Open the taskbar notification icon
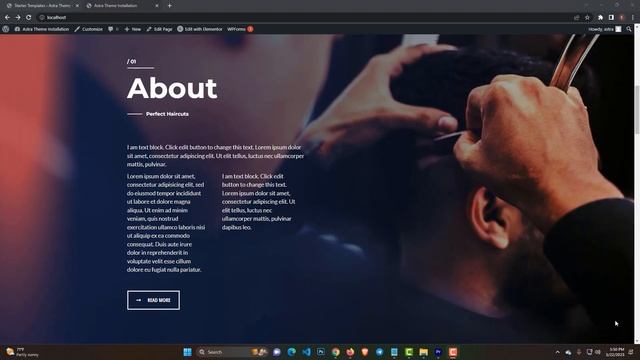The width and height of the screenshot is (640, 360). tap(631, 352)
